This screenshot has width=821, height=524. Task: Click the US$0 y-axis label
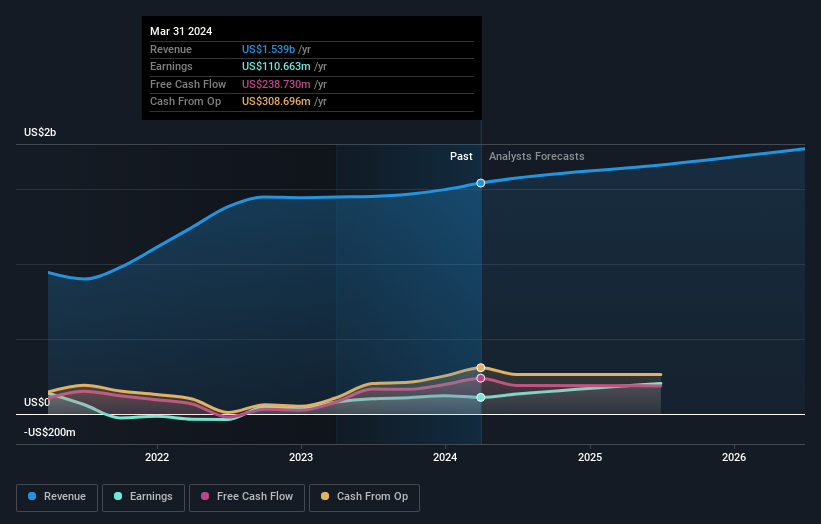point(37,403)
